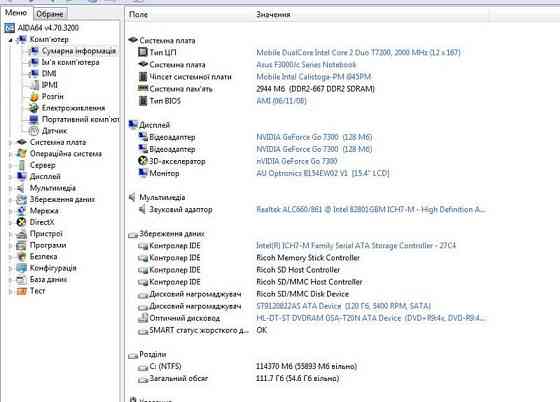Click the Сервер icon in tree

(x=21, y=165)
